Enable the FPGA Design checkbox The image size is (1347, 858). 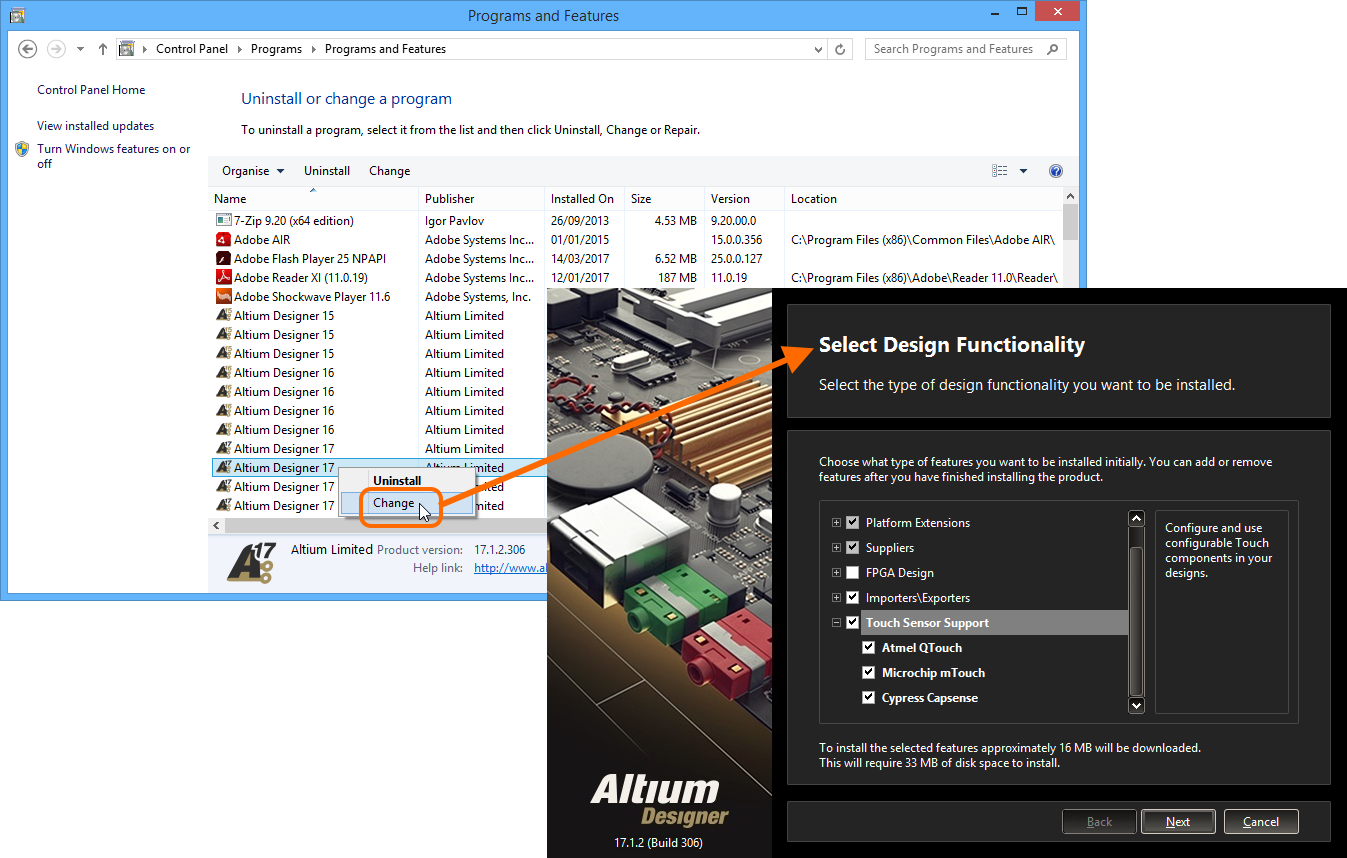pyautogui.click(x=853, y=573)
